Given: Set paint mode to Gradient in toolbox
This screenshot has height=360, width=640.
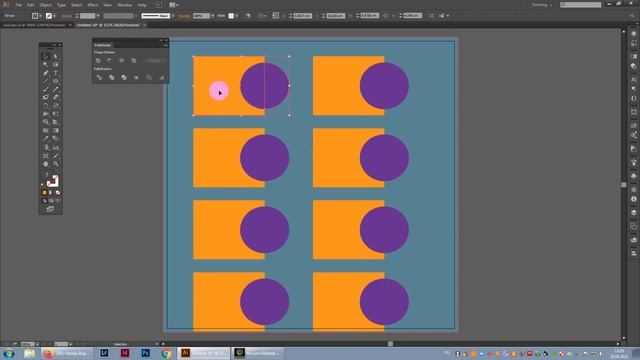Looking at the screenshot, I should tap(51, 192).
